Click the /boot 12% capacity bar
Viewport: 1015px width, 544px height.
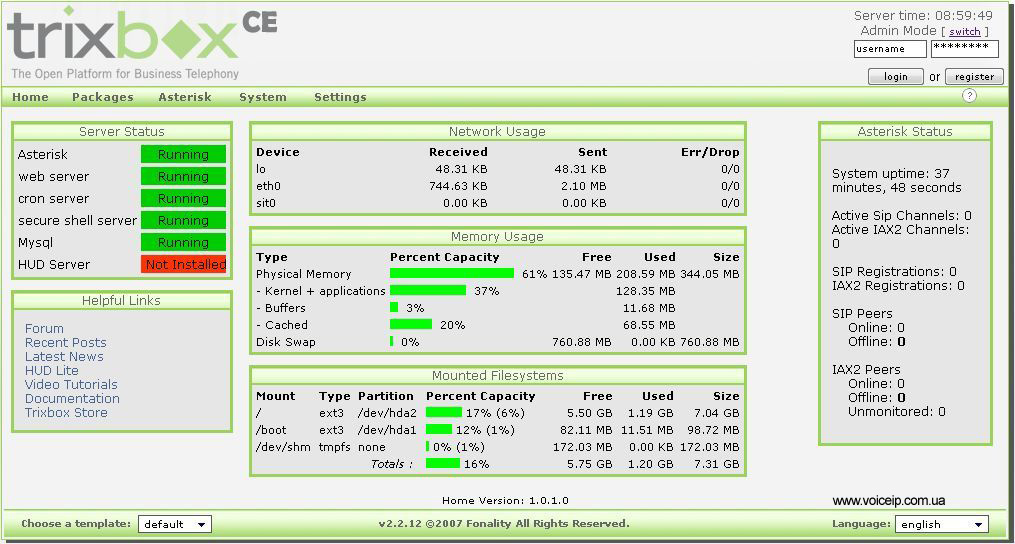click(x=439, y=429)
